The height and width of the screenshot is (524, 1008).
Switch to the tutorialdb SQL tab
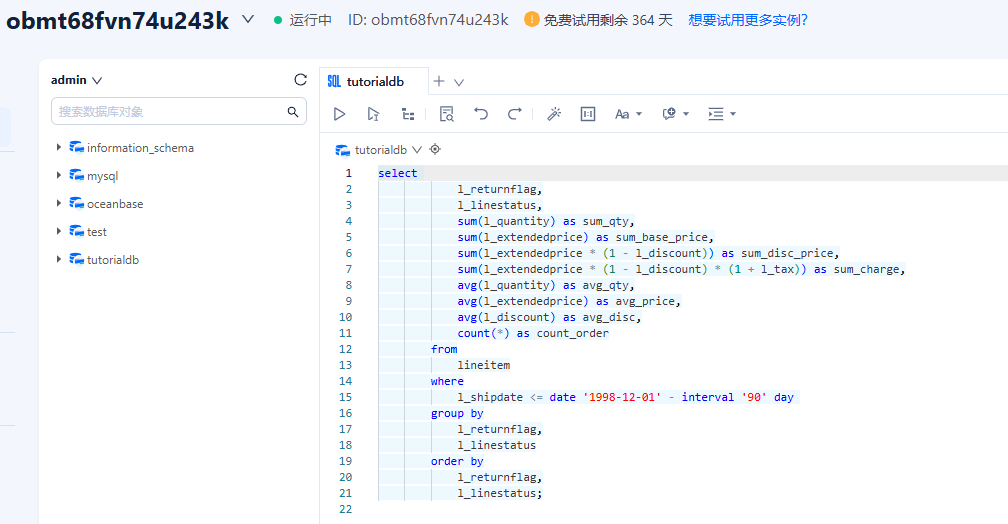tap(374, 82)
